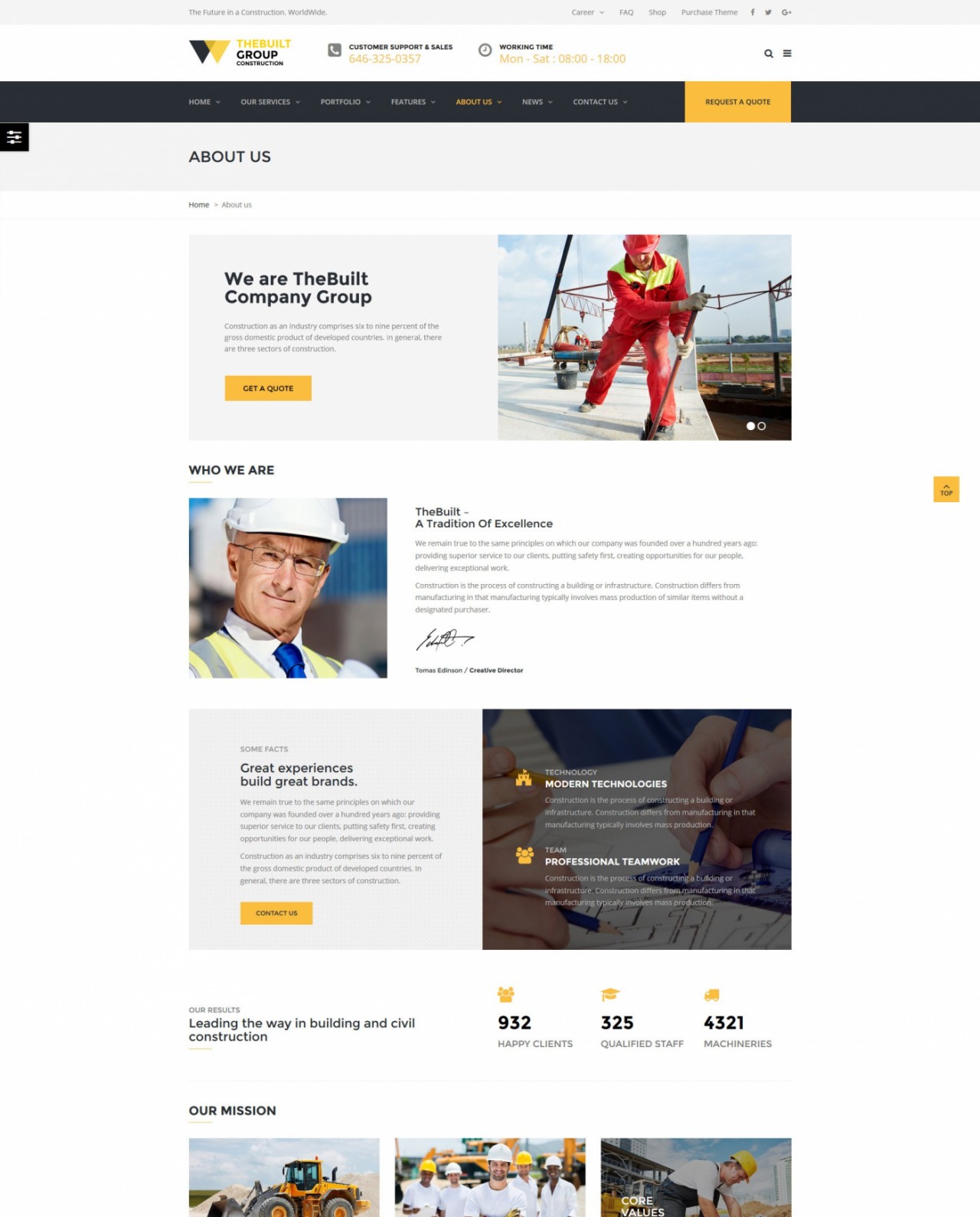980x1217 pixels.
Task: Click the Modern Technologies castle icon
Action: pyautogui.click(x=524, y=778)
